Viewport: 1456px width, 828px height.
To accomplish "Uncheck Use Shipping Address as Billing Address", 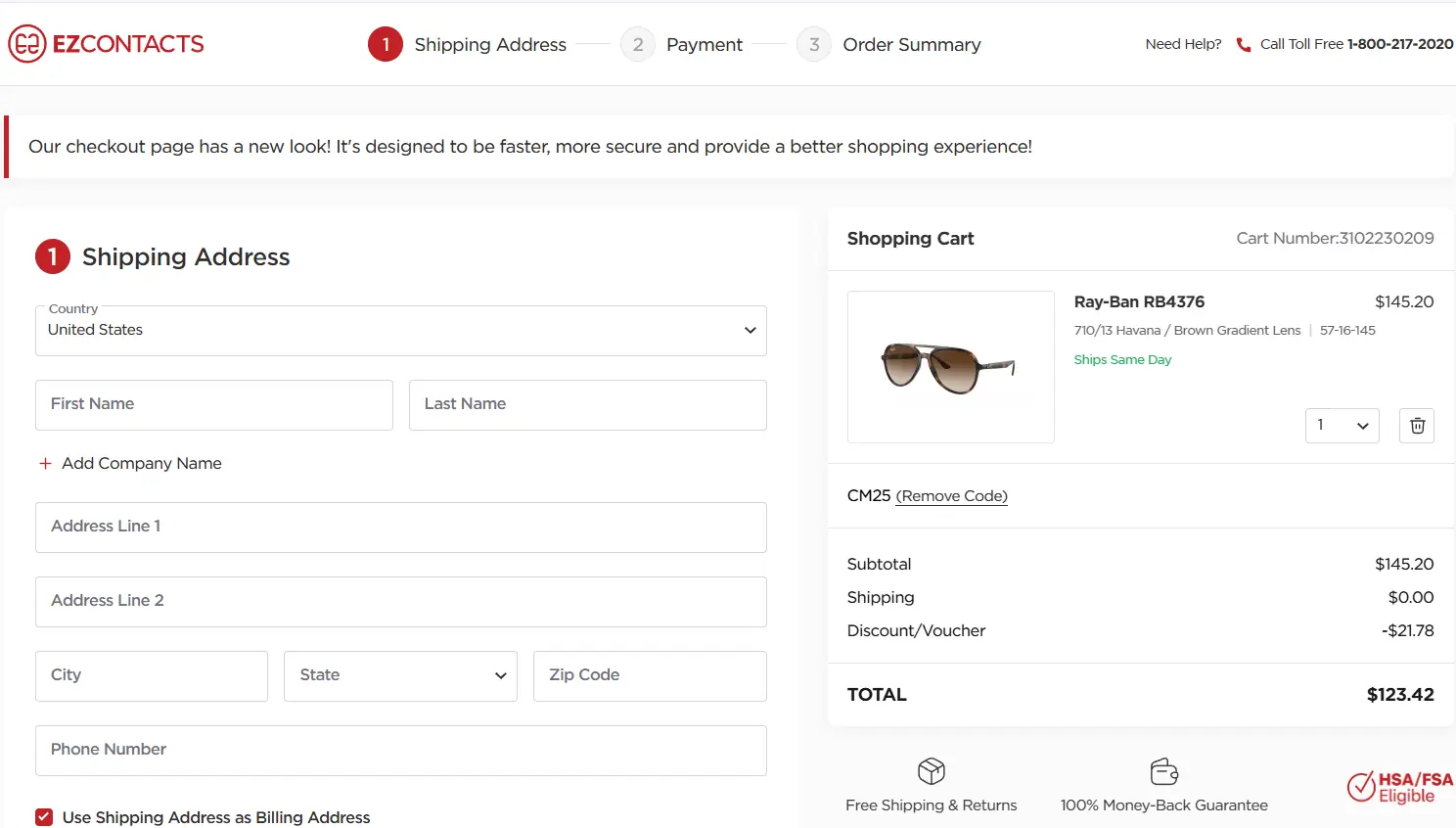I will (x=44, y=817).
